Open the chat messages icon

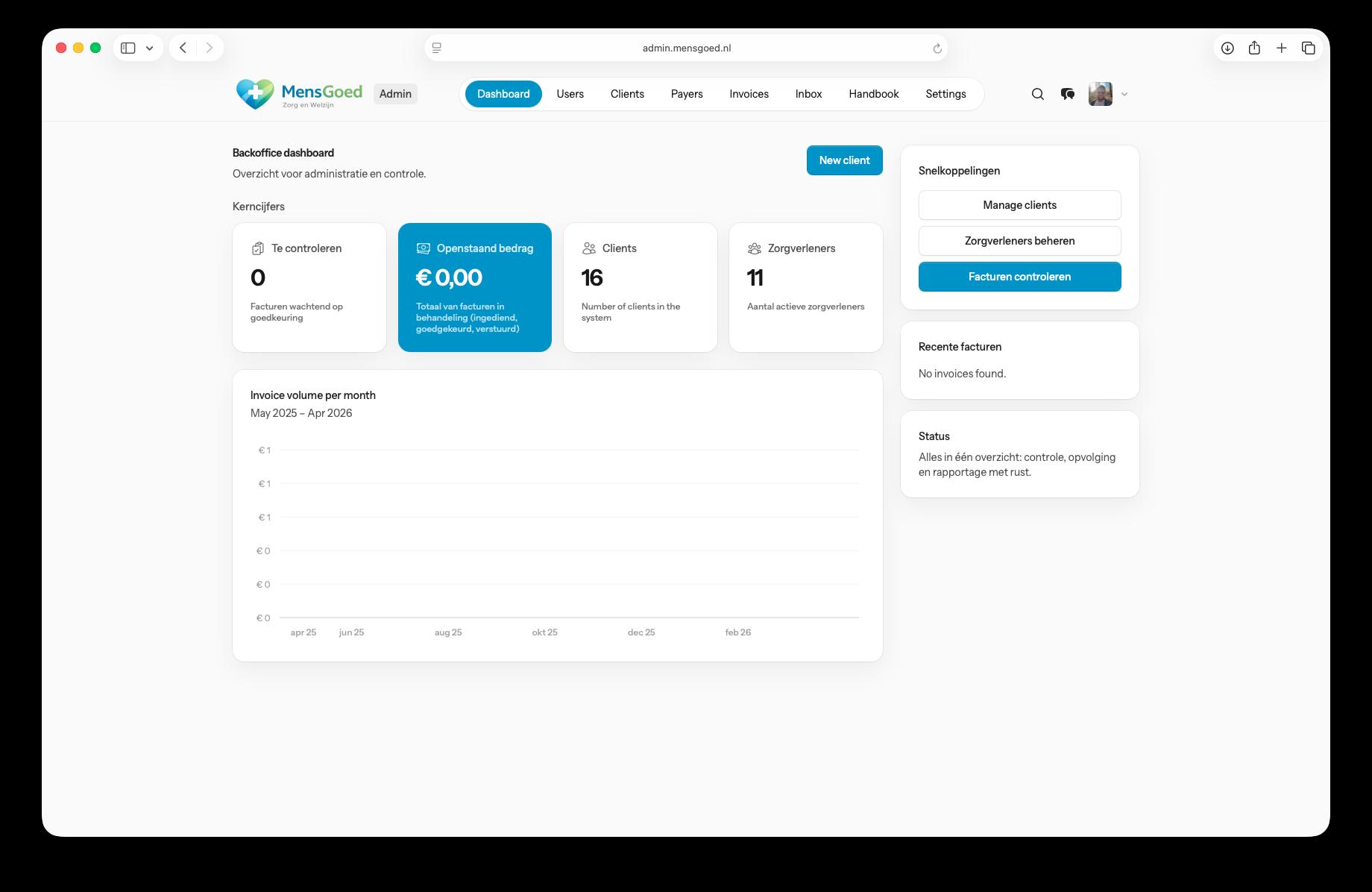pyautogui.click(x=1067, y=94)
